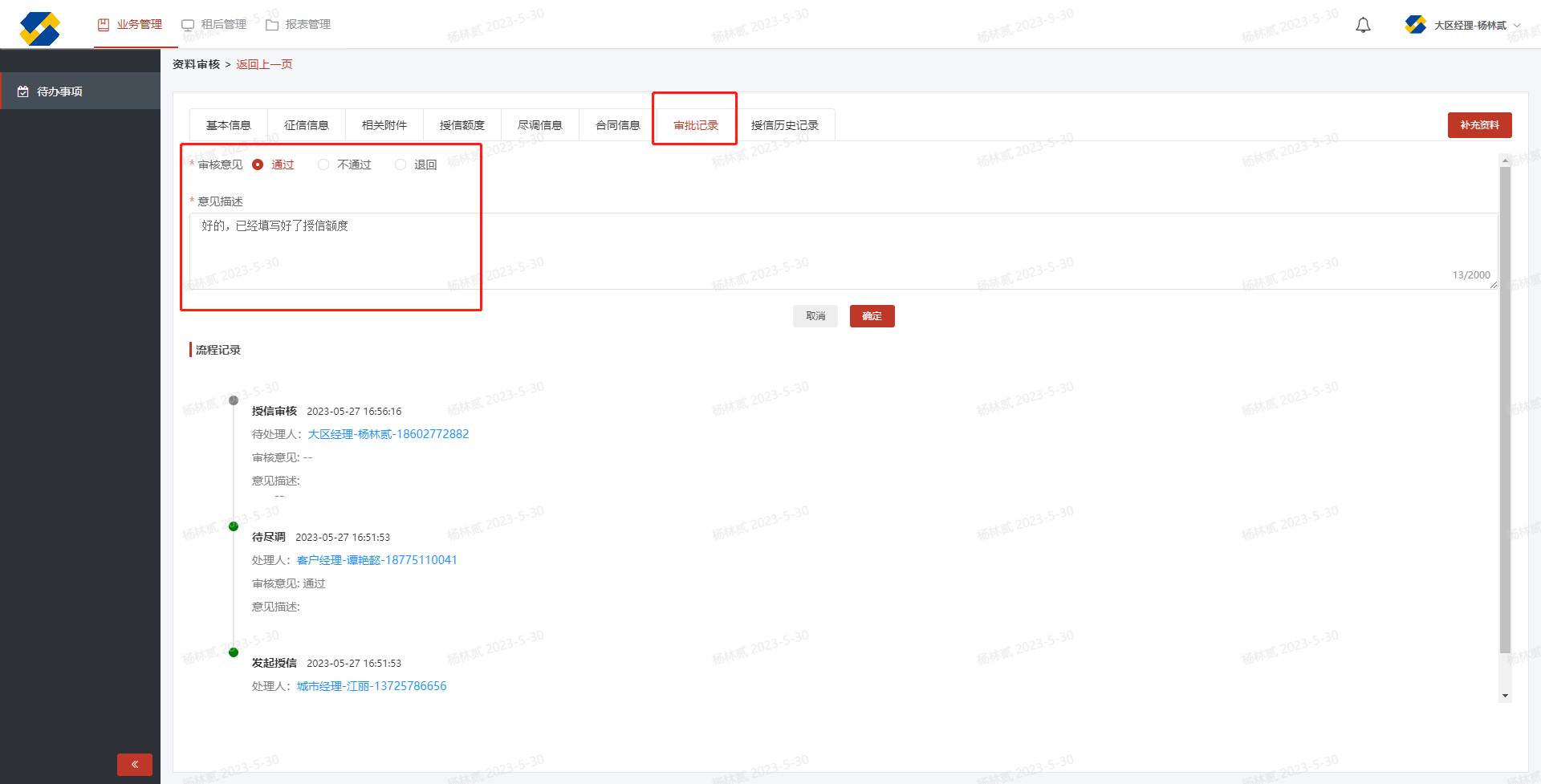
Task: Click scrollbar up arrow in record panel
Action: tap(1505, 160)
